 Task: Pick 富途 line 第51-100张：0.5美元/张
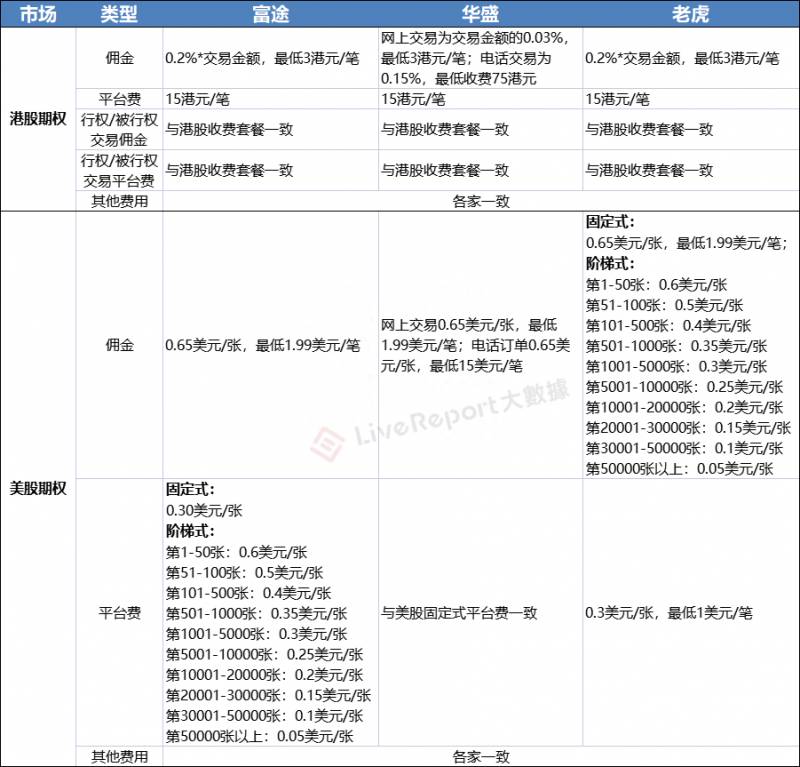(x=244, y=573)
